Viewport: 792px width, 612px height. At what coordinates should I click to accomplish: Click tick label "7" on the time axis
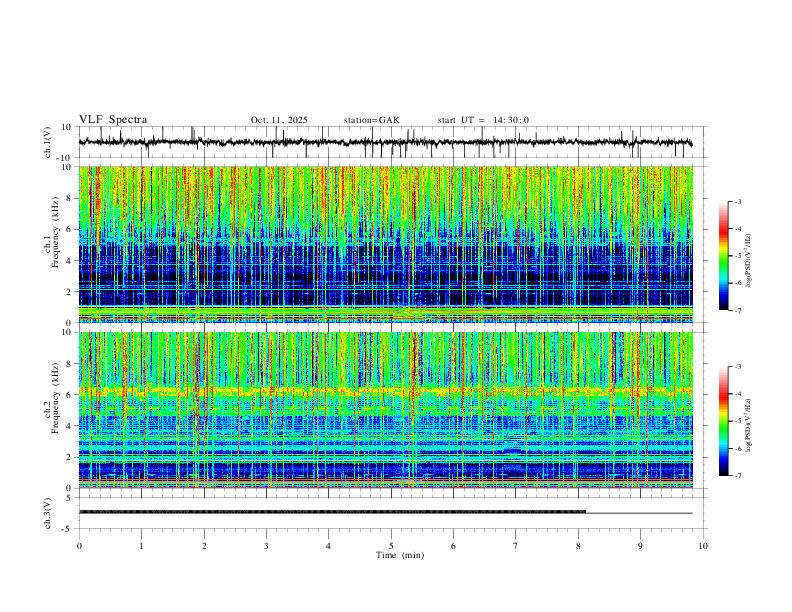pos(516,546)
